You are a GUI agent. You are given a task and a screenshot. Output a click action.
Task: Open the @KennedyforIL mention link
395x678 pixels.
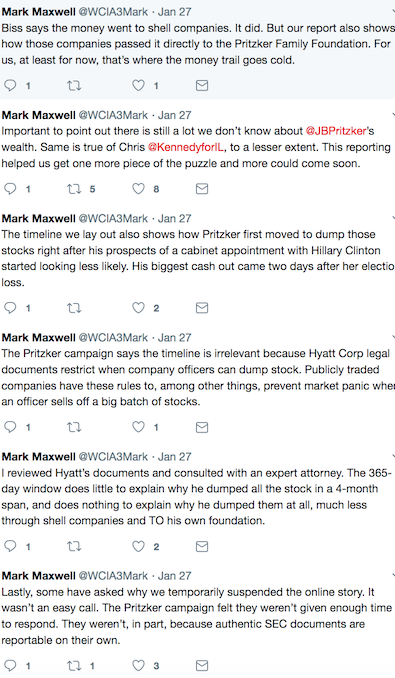click(186, 147)
